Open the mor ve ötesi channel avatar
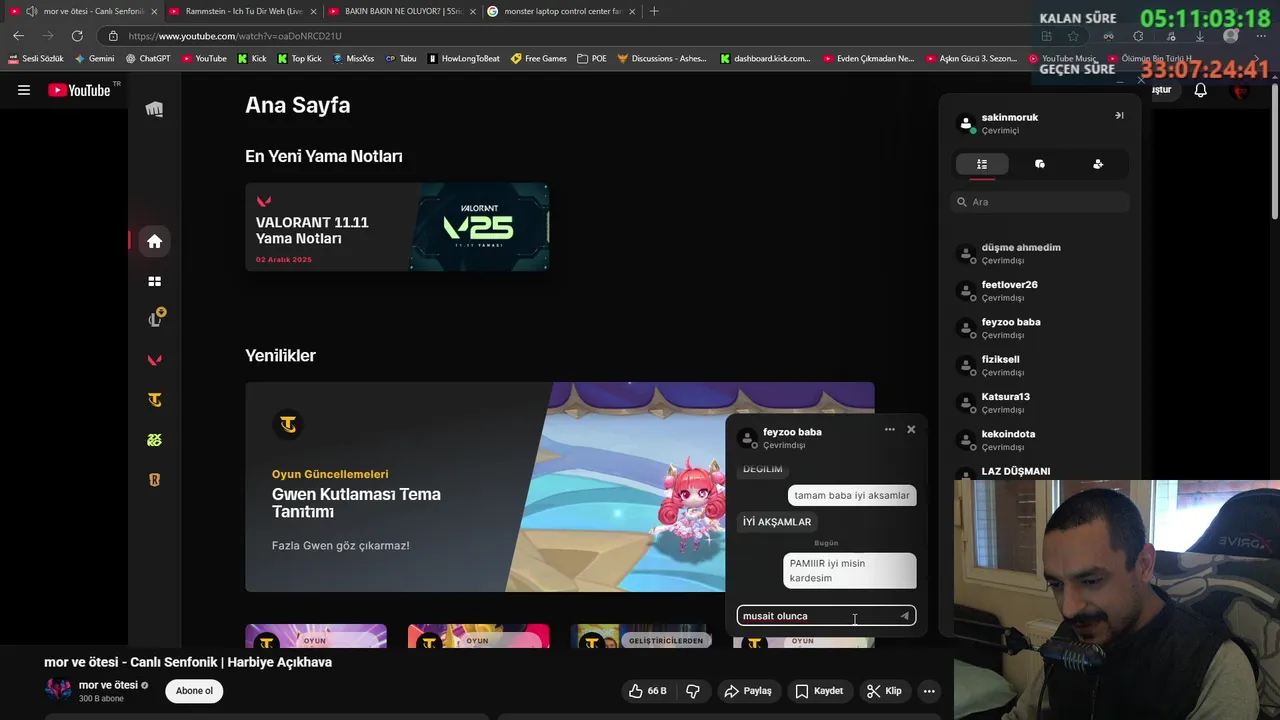This screenshot has height=720, width=1280. (58, 690)
